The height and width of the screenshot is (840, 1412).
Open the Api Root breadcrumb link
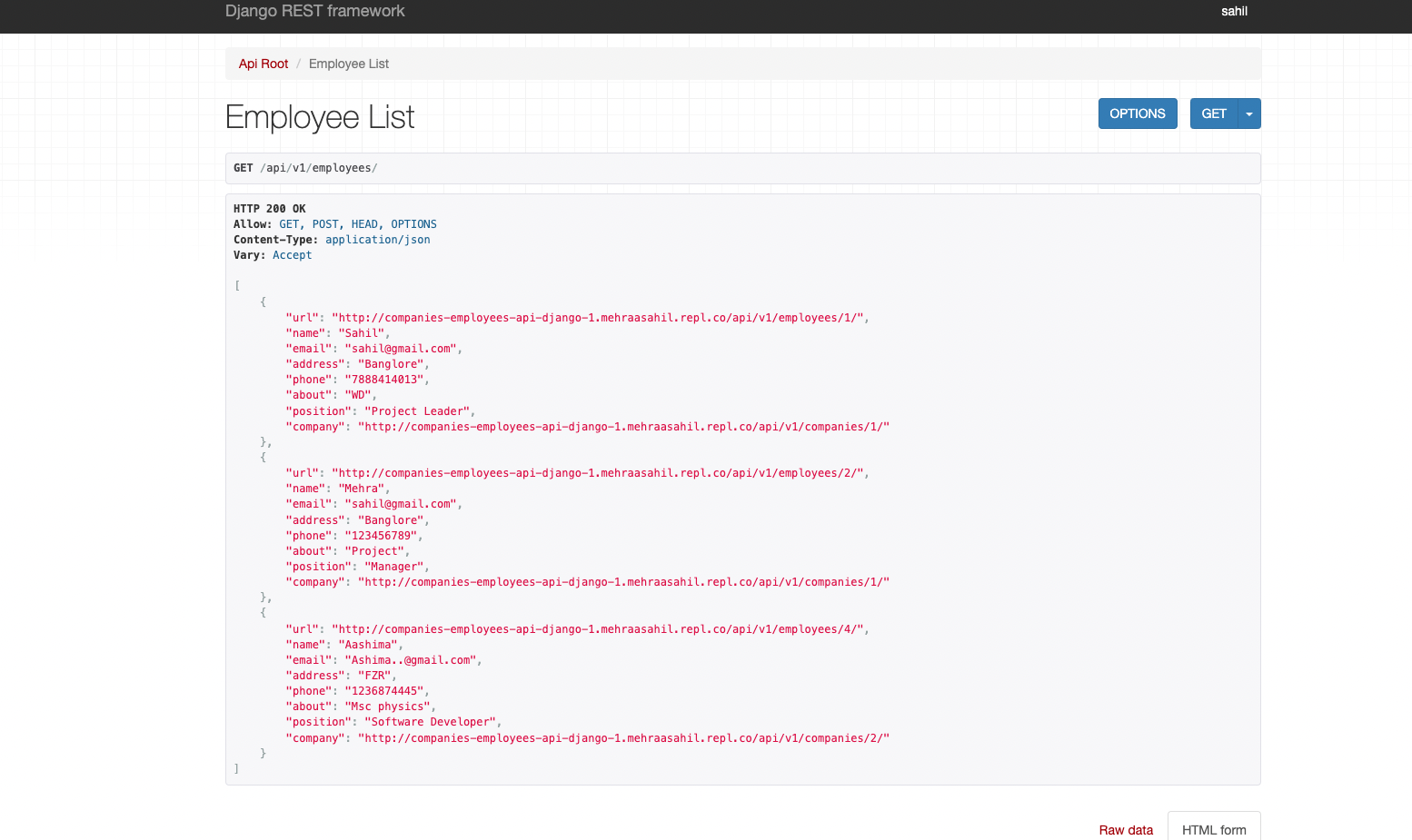tap(263, 64)
